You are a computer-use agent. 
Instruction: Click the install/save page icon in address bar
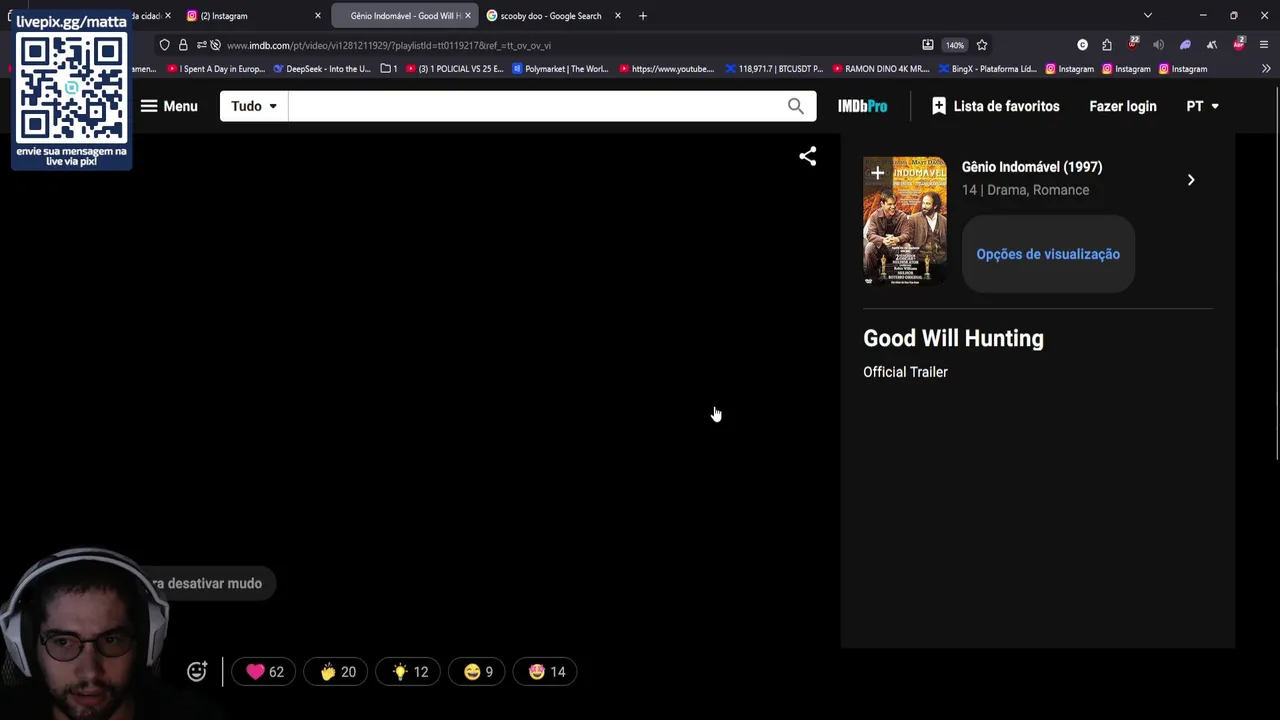tap(928, 45)
